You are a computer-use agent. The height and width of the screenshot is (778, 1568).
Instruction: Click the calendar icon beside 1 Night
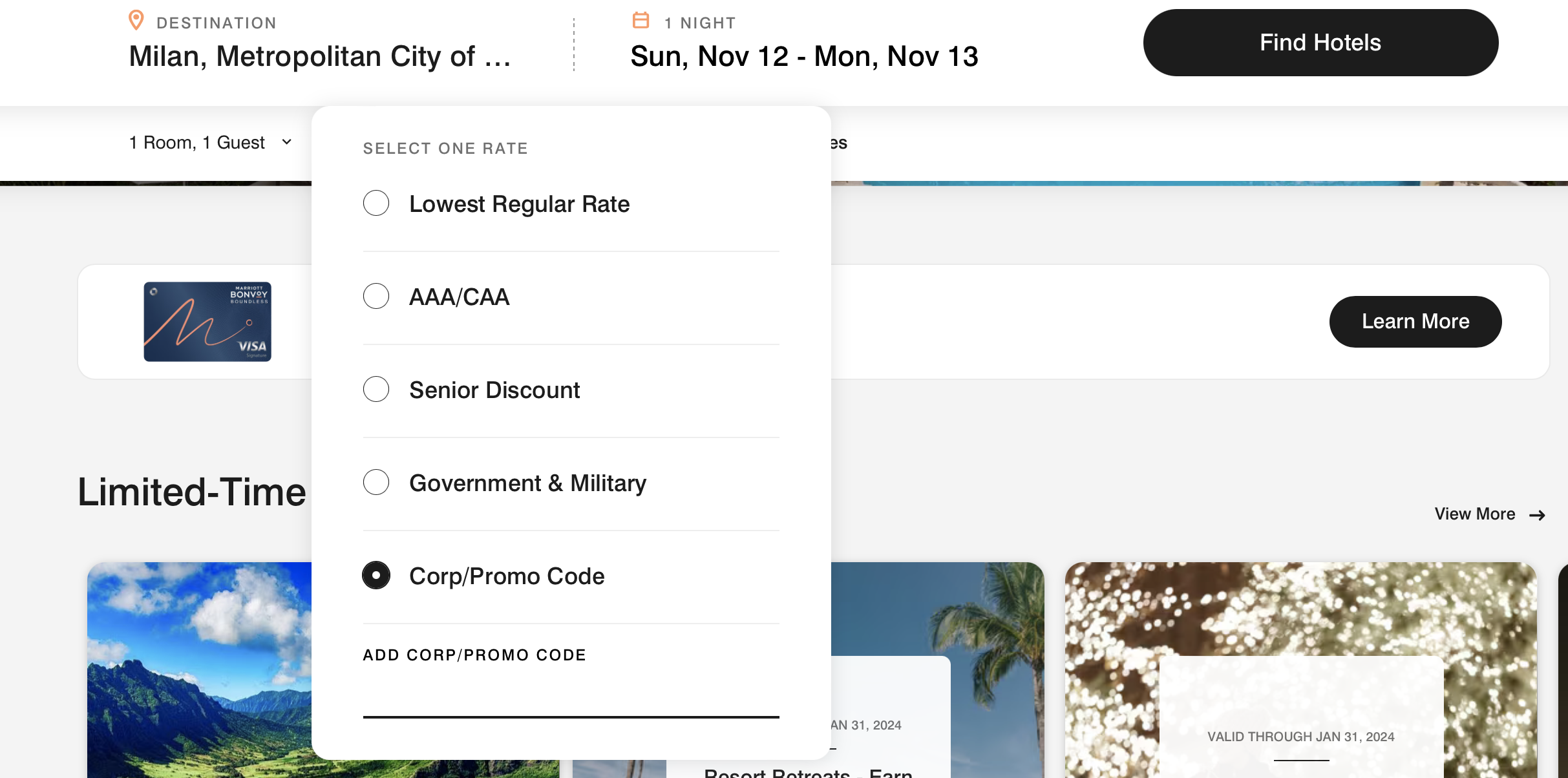point(641,21)
